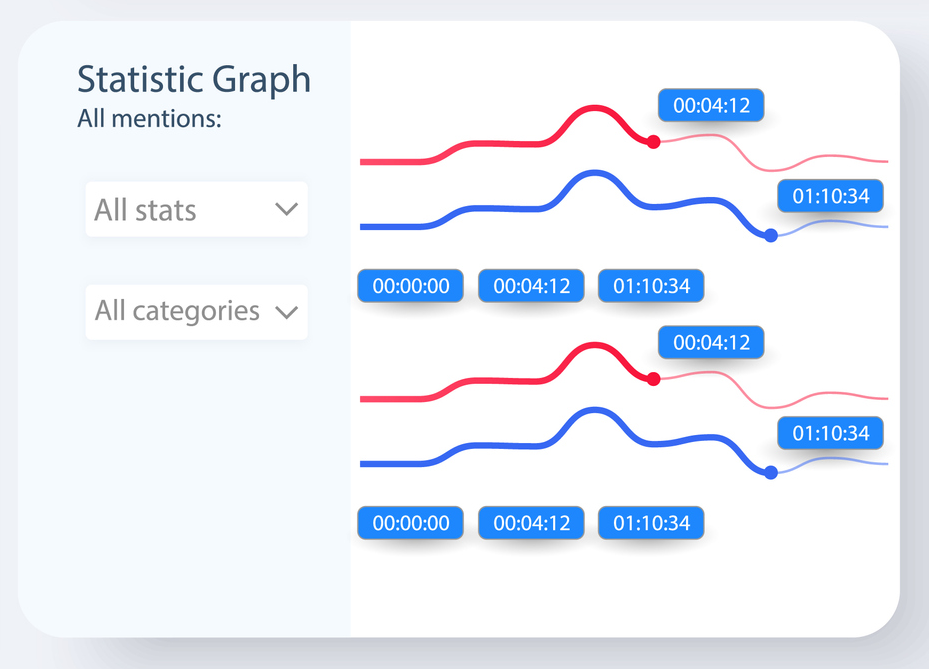This screenshot has width=929, height=669.
Task: Click the red marker dot on bottom graph
Action: pos(654,379)
